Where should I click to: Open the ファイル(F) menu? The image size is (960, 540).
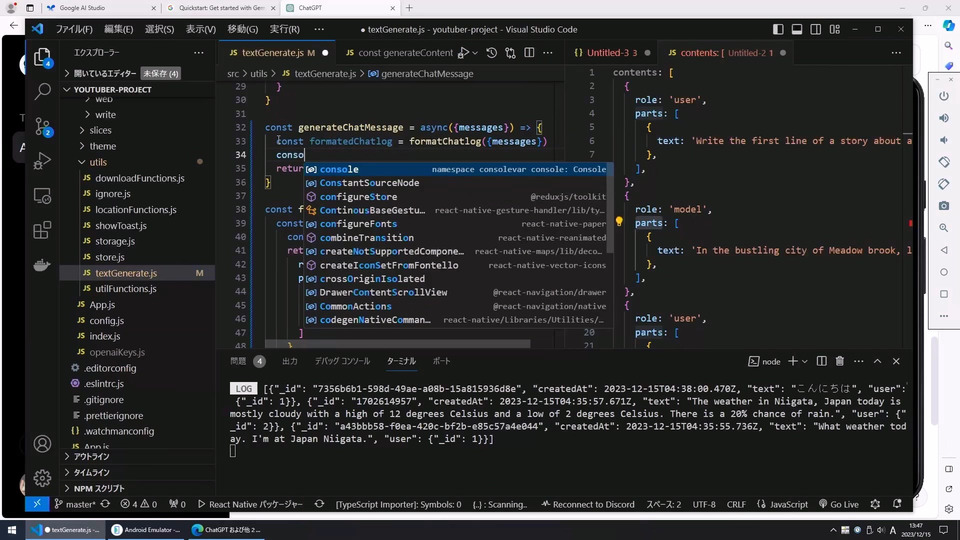tap(74, 30)
